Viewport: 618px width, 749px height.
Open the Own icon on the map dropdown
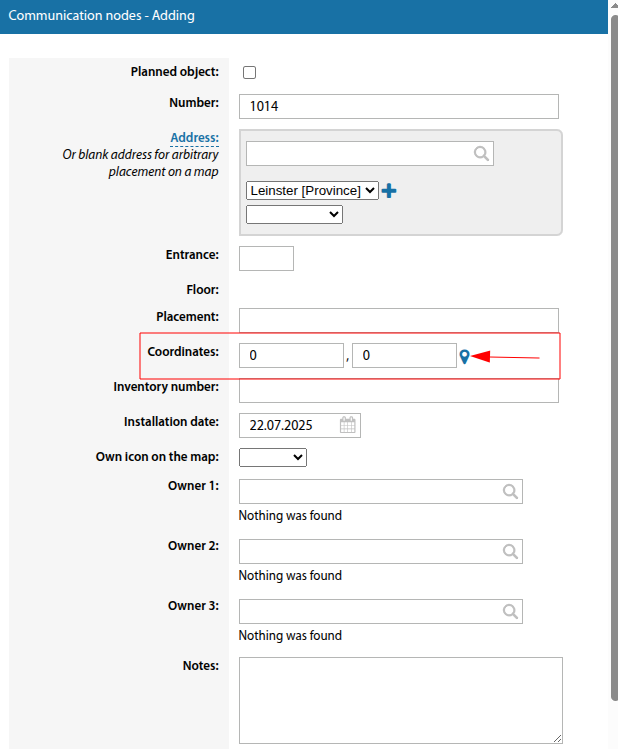pos(273,457)
